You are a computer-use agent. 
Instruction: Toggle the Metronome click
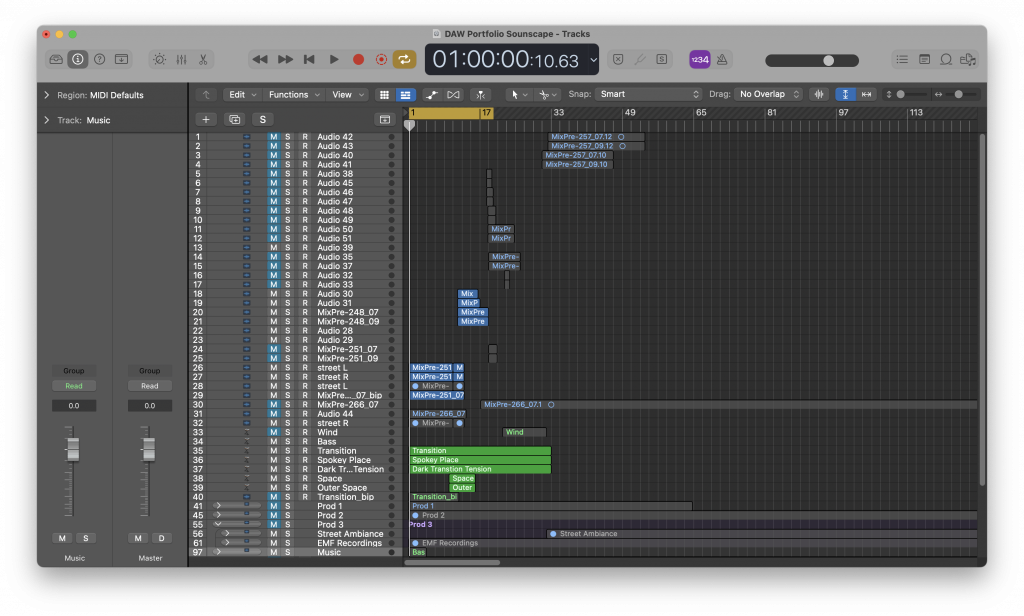pyautogui.click(x=722, y=59)
